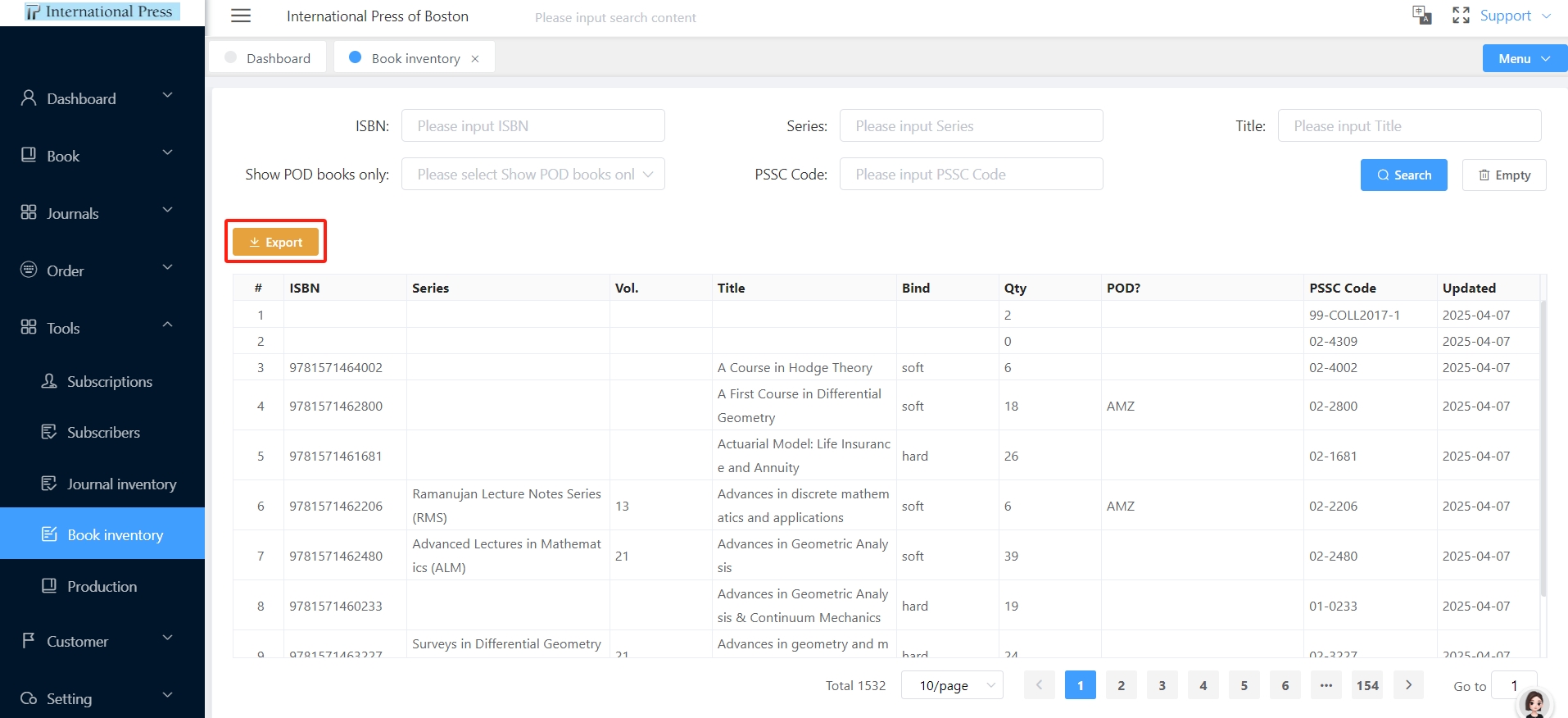Click the Journal inventory icon
Viewport: 1568px width, 718px height.
tap(49, 484)
